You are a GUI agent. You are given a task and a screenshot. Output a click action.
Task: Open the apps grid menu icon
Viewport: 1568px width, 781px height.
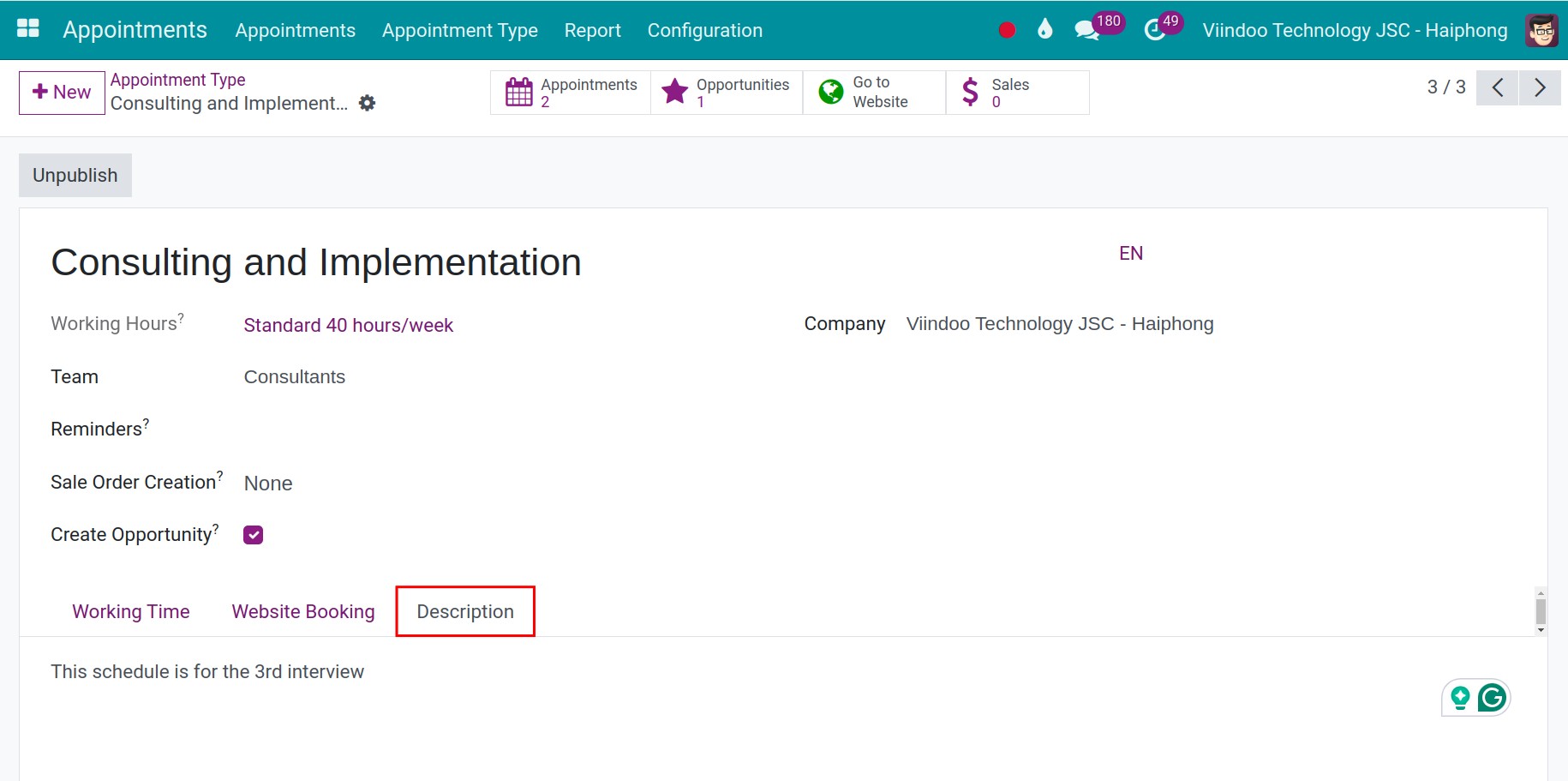tap(28, 29)
